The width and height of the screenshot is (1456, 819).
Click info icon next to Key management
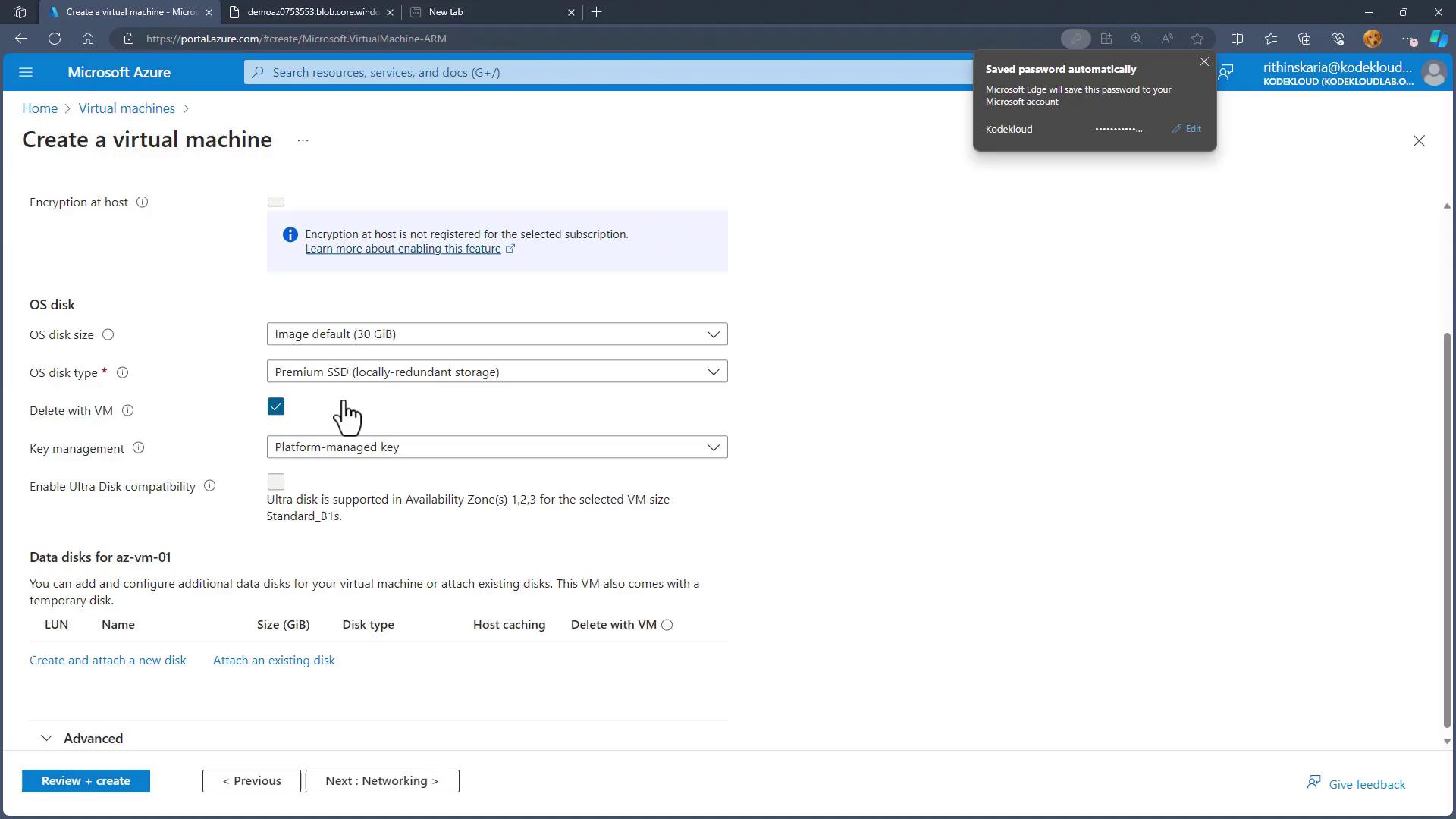139,448
